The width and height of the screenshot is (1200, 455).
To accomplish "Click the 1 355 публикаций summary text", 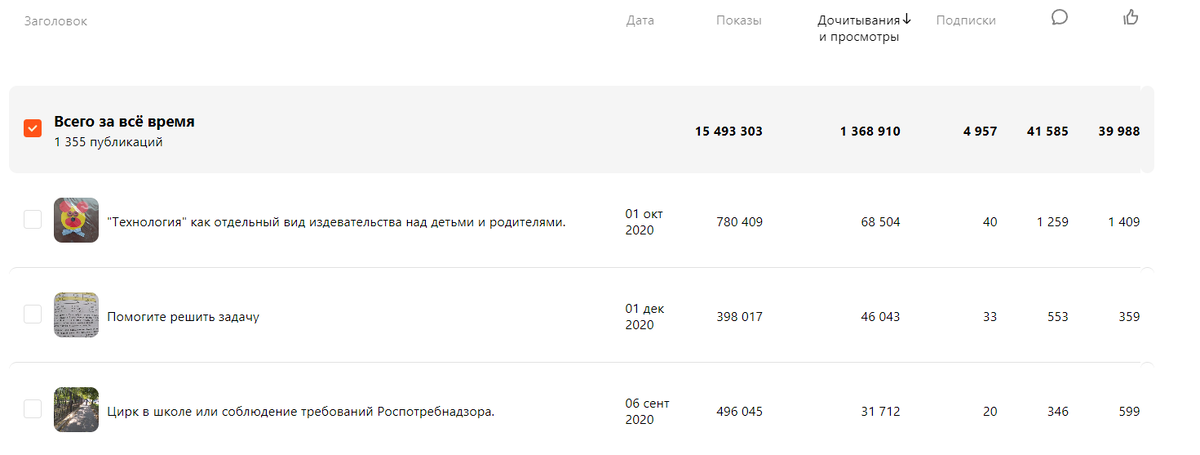I will (108, 142).
